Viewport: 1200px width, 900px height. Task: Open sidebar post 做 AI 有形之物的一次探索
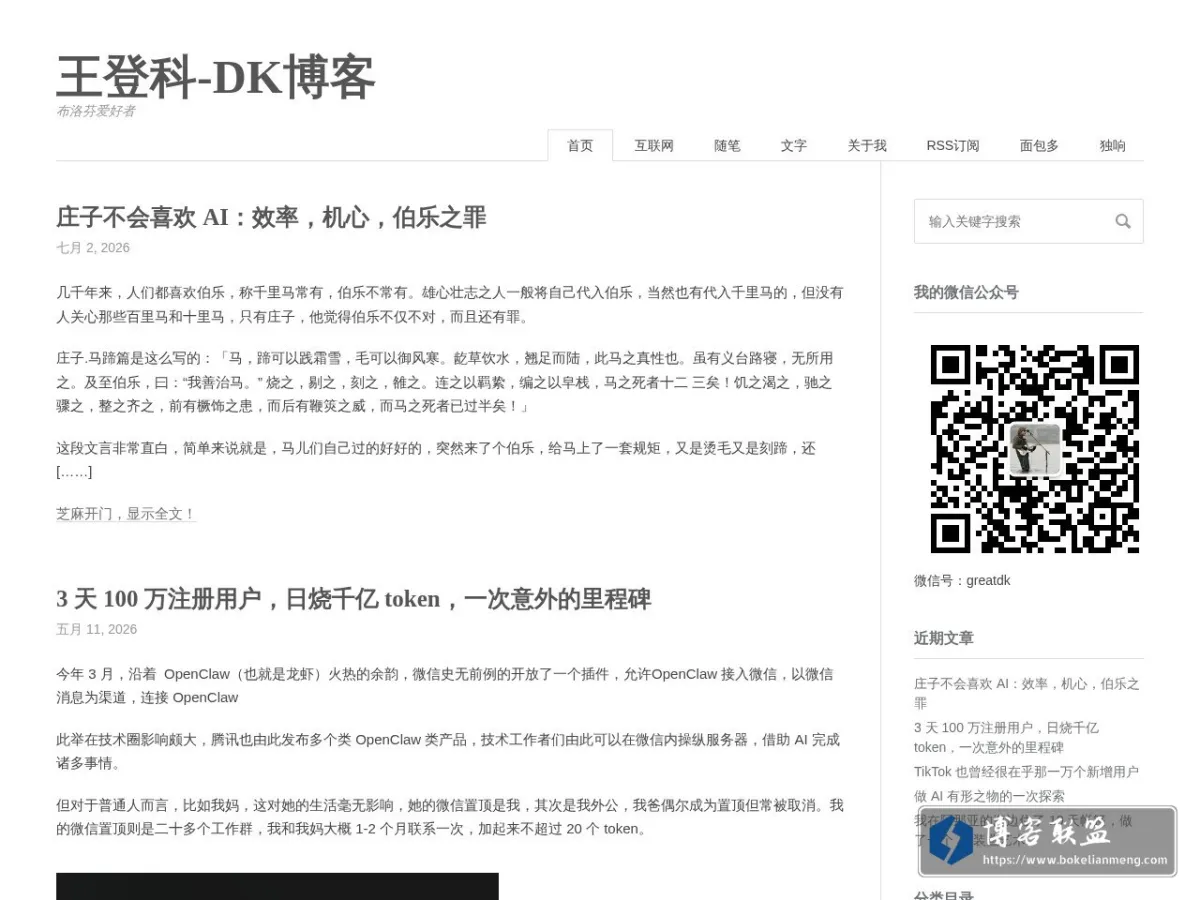[989, 796]
